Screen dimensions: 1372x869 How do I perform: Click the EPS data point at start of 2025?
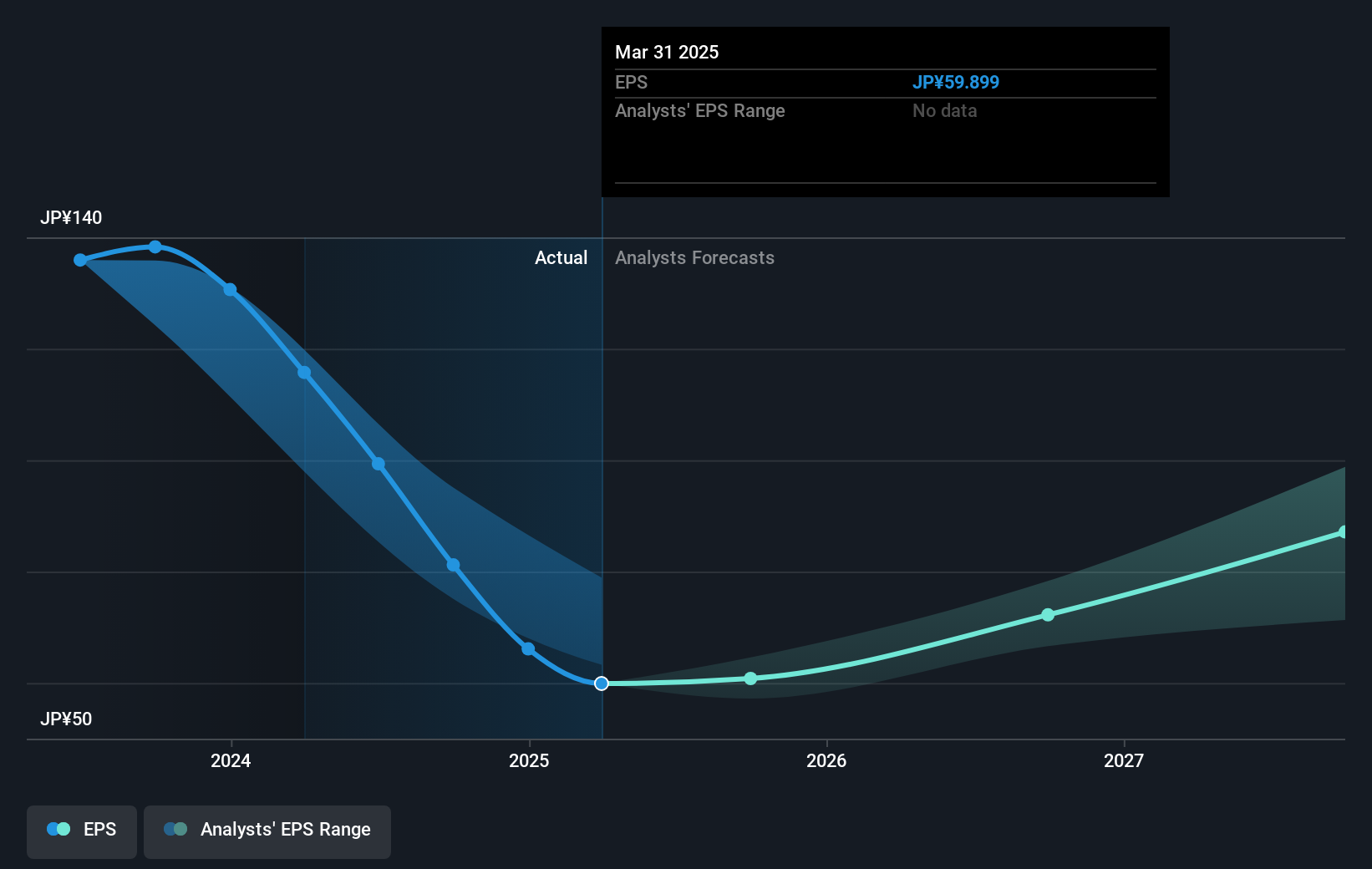tap(528, 648)
